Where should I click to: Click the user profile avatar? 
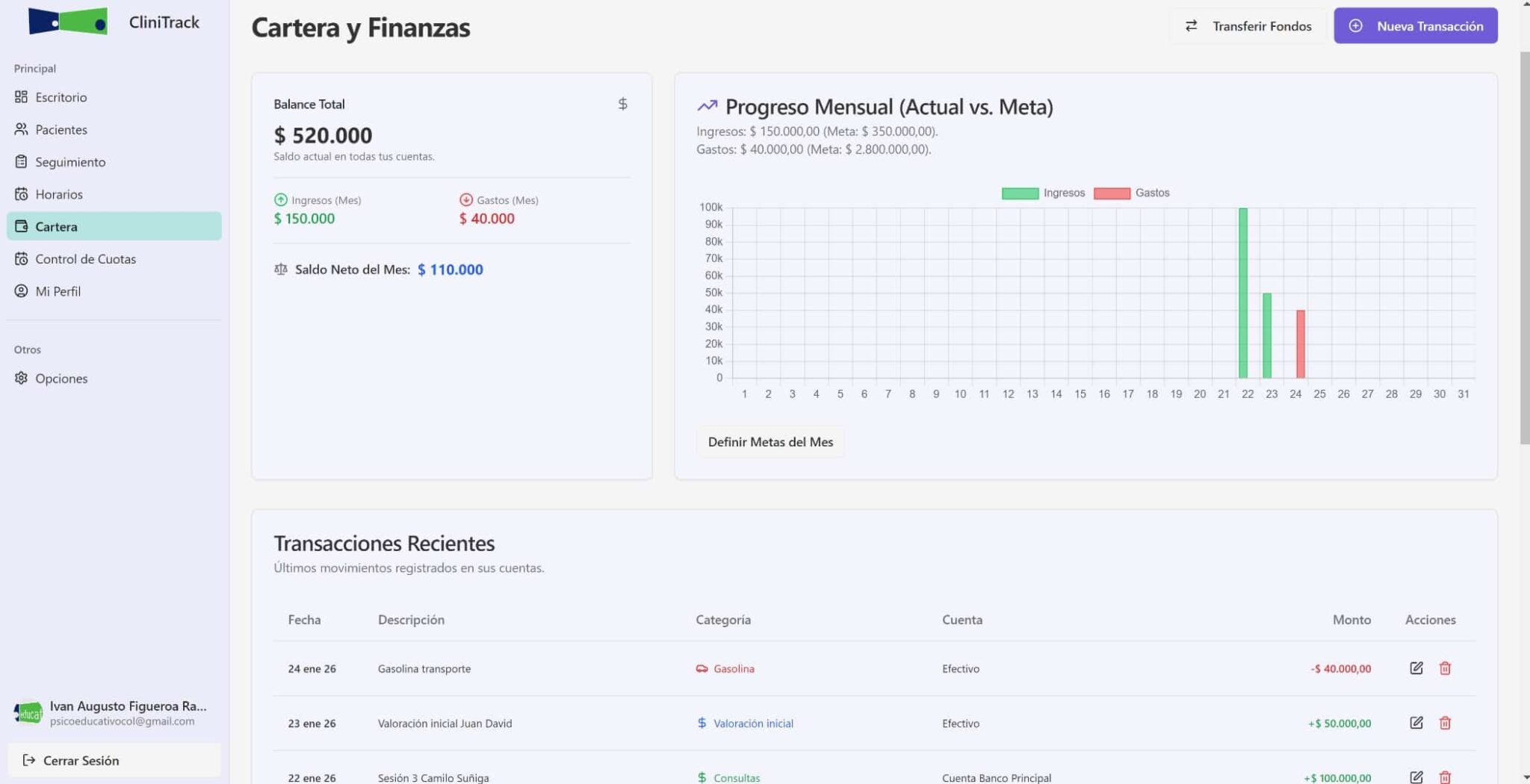point(28,712)
